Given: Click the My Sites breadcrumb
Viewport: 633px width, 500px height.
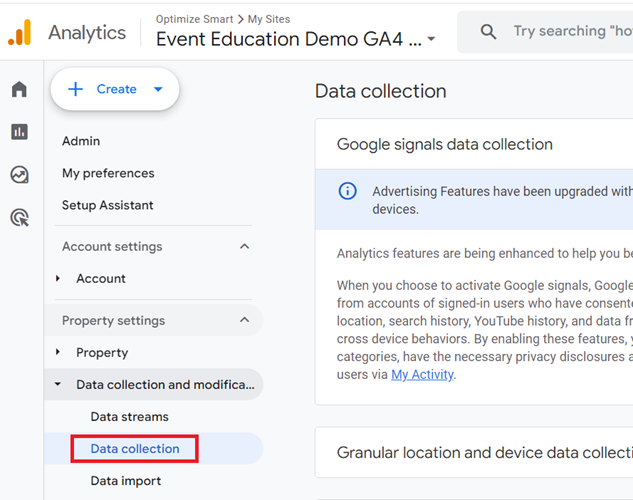Looking at the screenshot, I should (269, 19).
